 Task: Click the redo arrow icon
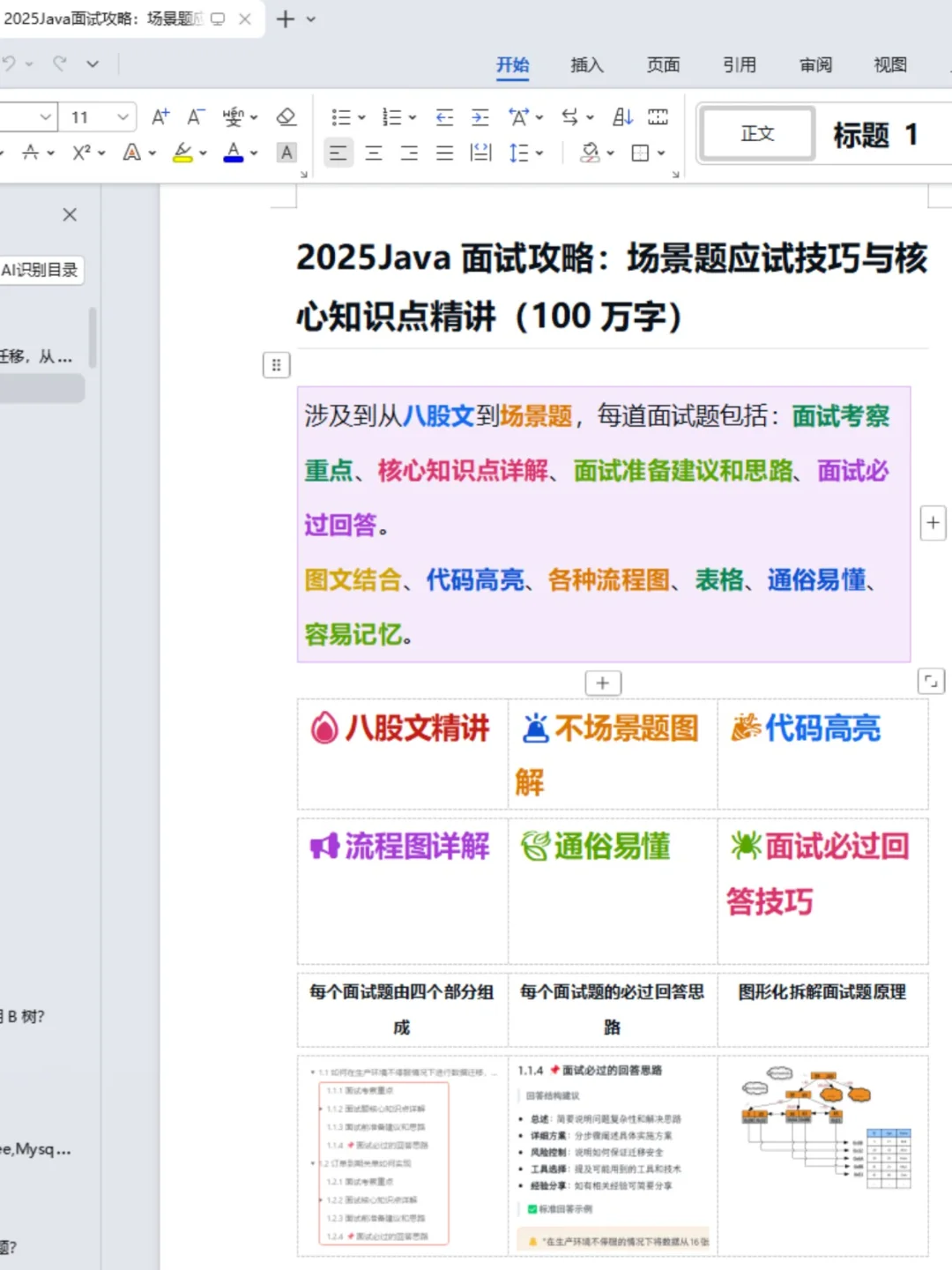click(x=60, y=63)
